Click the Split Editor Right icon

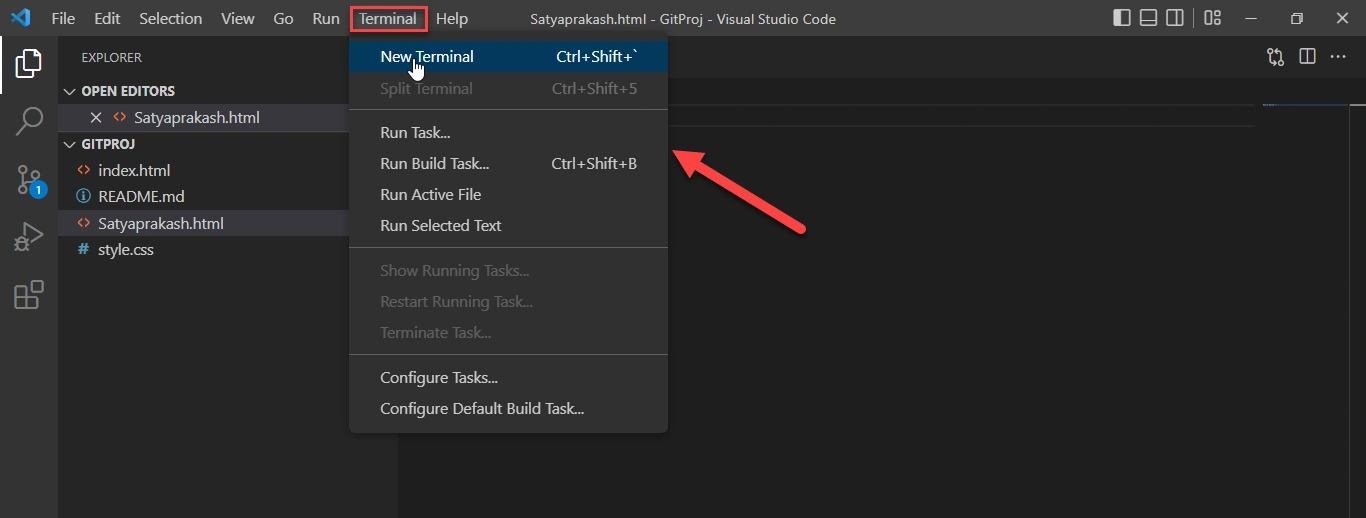1307,57
